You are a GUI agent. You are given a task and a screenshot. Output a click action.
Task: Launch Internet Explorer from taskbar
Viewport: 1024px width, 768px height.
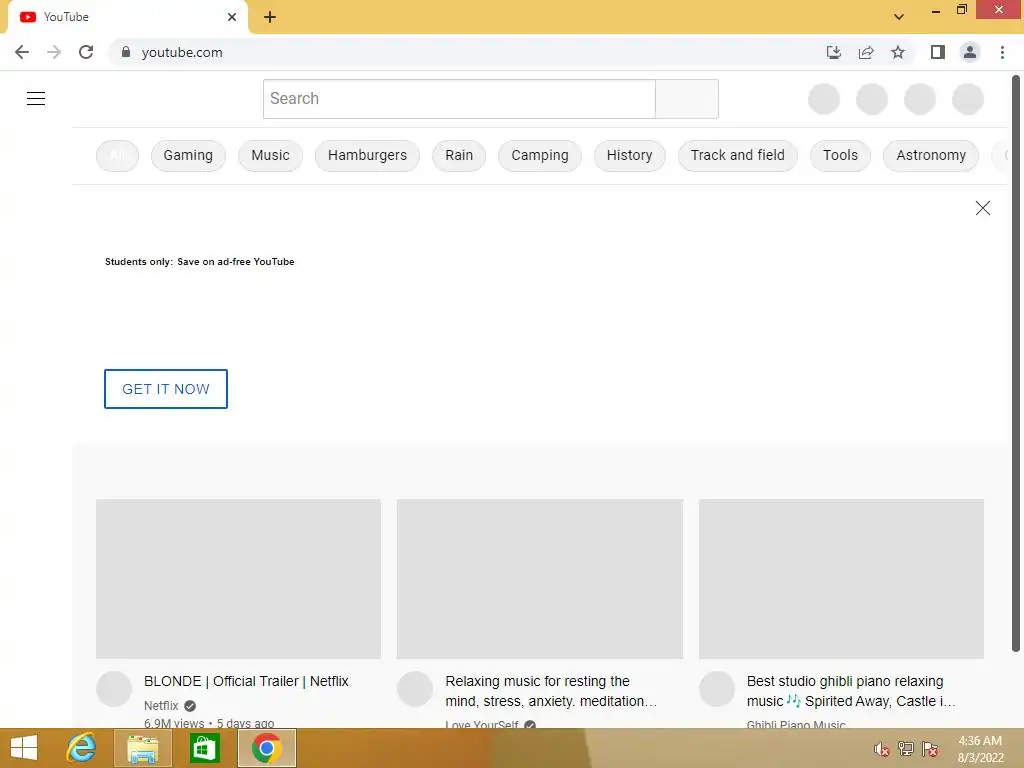point(82,748)
